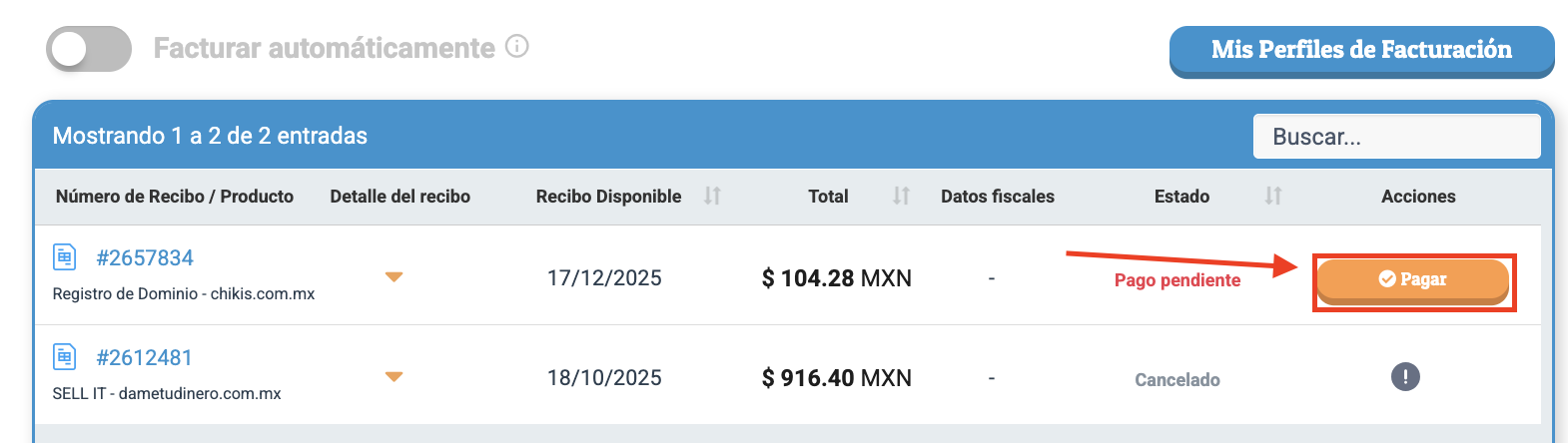
Task: Click the Buscar search field
Action: [1396, 137]
